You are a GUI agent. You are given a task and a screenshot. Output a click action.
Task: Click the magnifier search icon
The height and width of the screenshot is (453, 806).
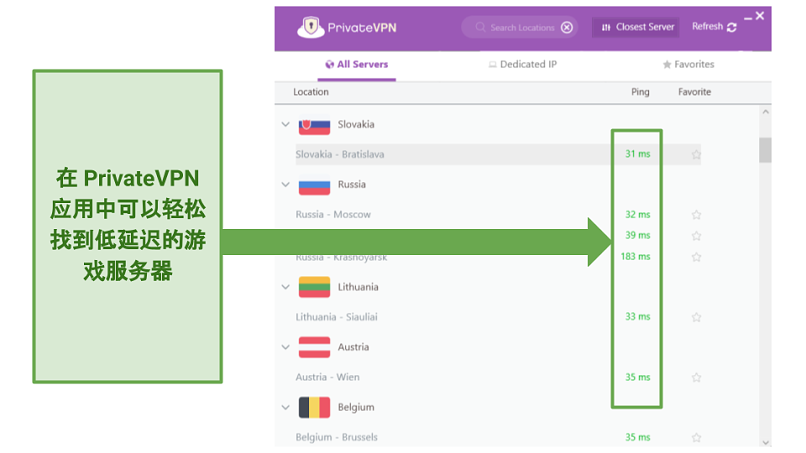(480, 27)
